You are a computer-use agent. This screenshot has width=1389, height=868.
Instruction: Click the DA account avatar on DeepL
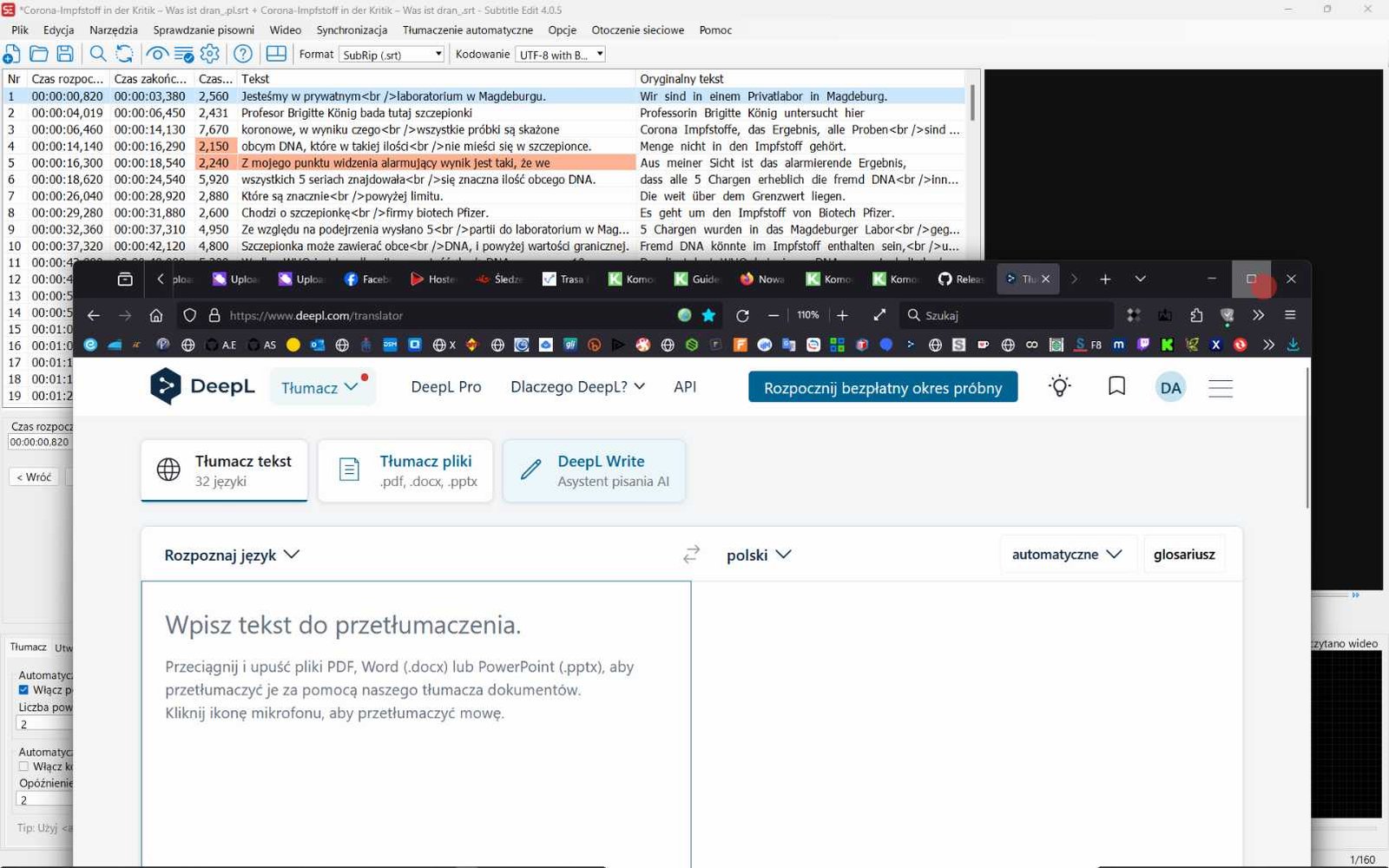click(x=1170, y=387)
